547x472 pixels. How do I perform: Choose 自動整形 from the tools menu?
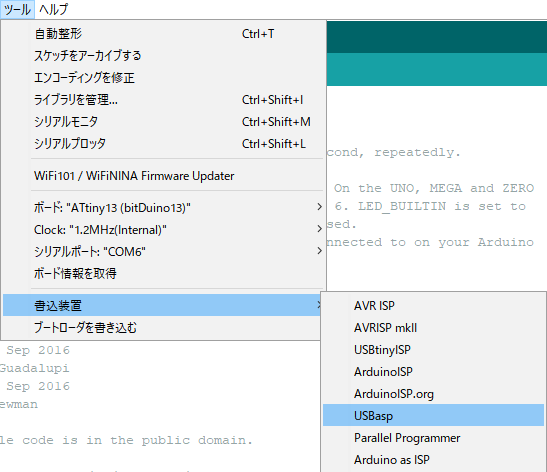pyautogui.click(x=164, y=34)
